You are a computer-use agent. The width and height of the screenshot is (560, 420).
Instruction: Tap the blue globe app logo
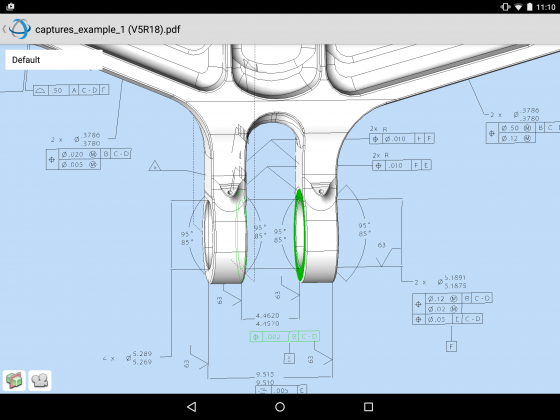[20, 29]
